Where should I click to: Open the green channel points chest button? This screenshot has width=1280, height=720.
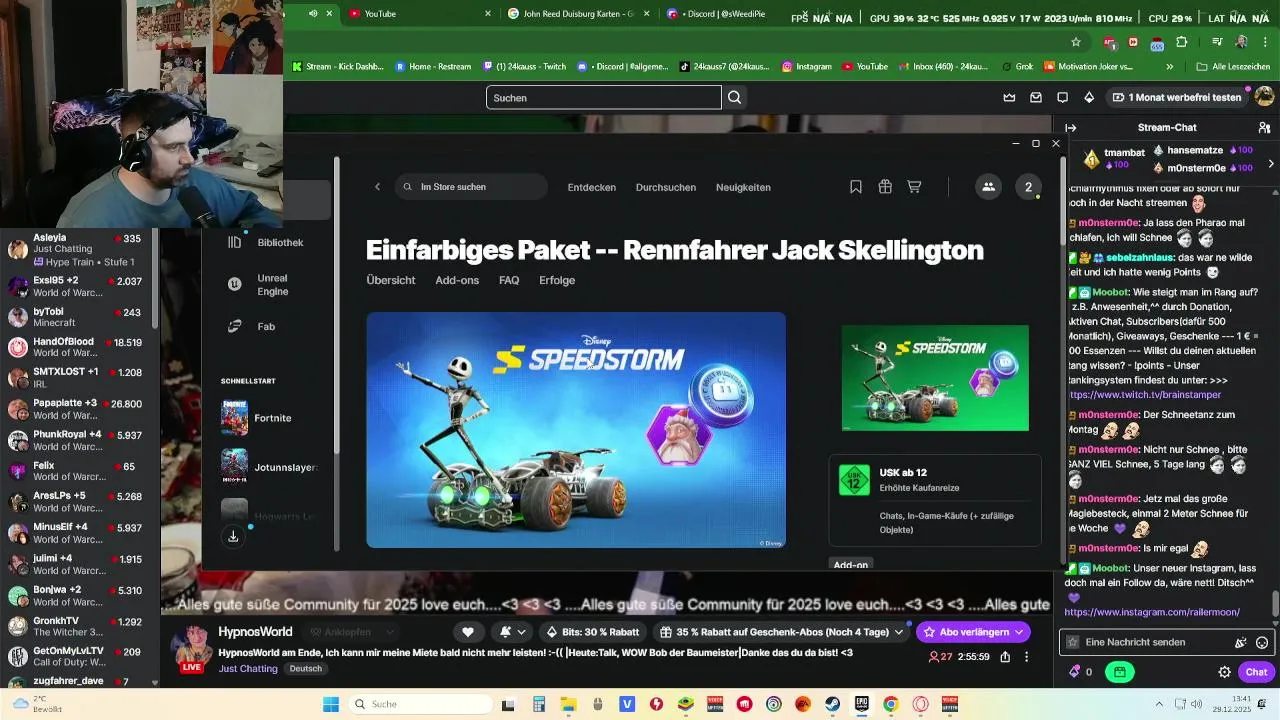click(1119, 672)
